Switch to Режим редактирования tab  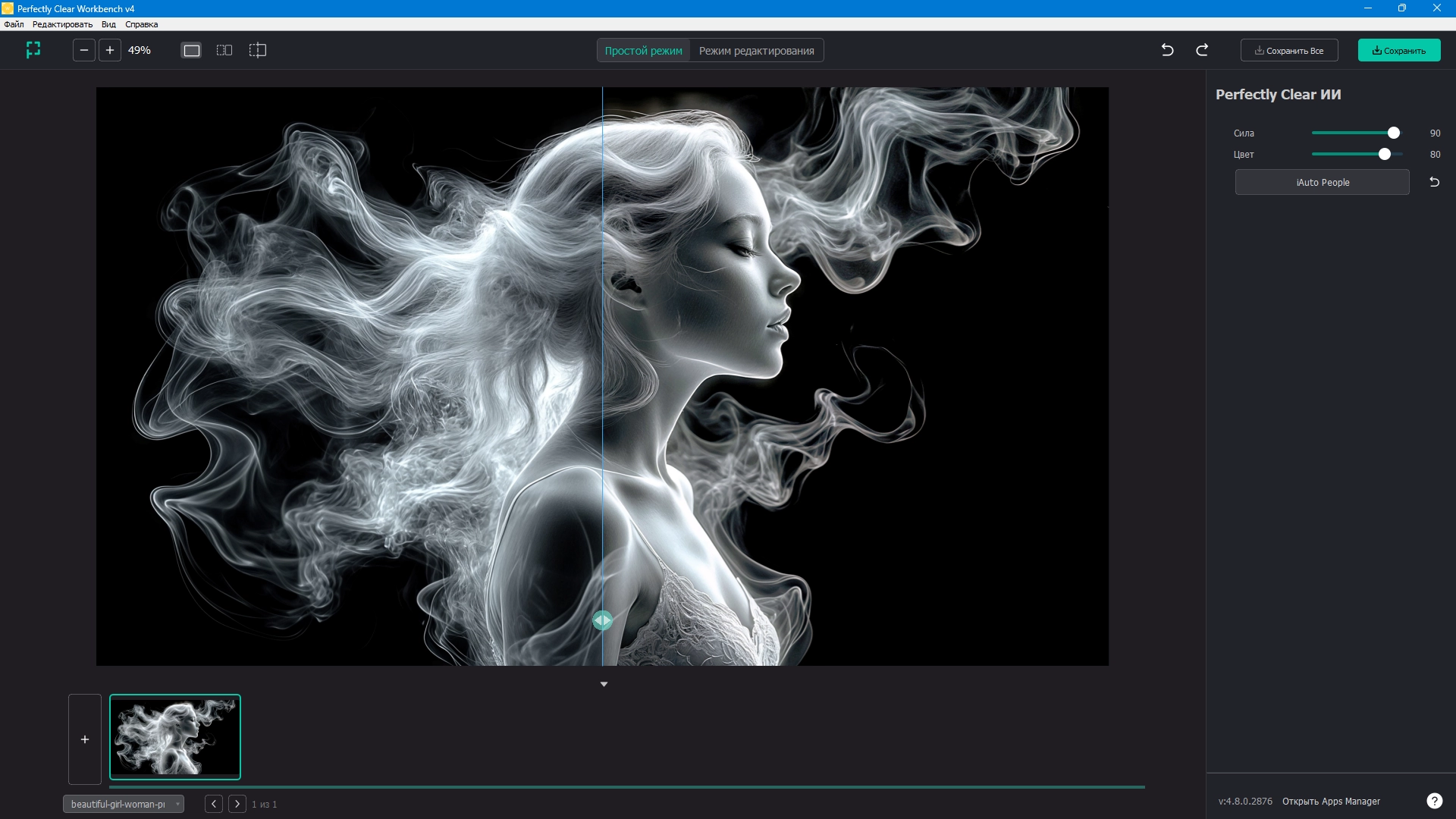point(756,51)
